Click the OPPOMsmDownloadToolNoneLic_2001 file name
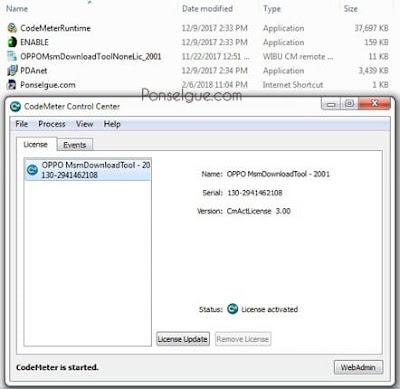 (91, 56)
